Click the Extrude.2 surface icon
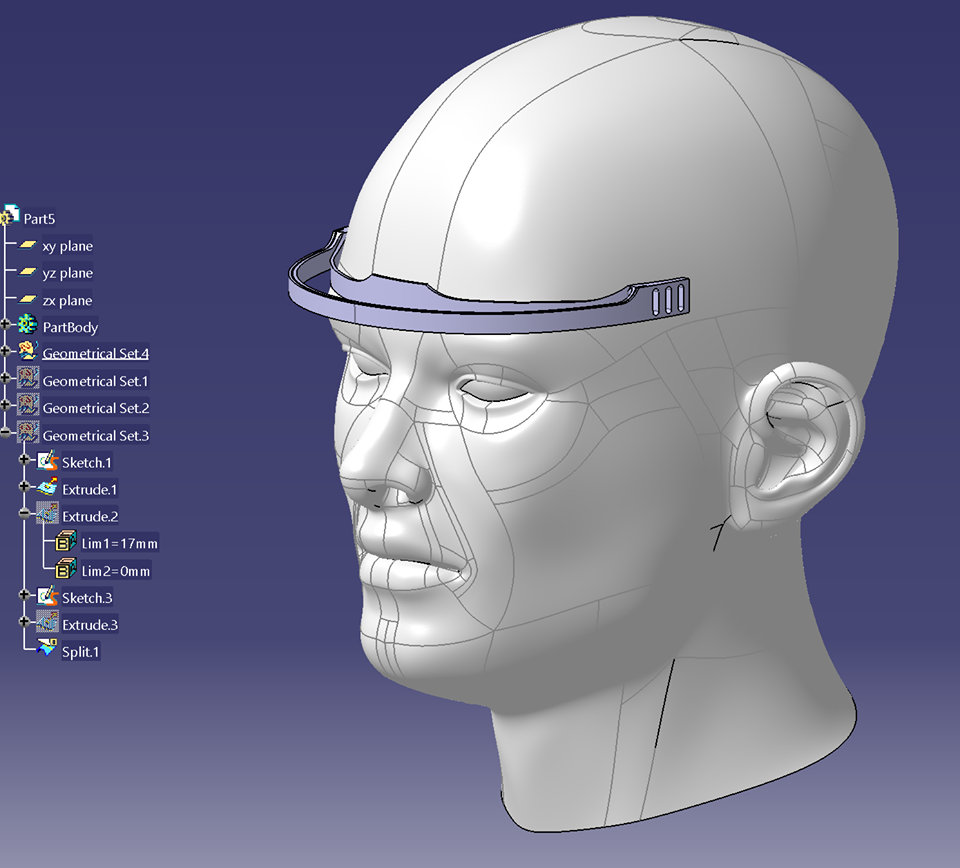Image resolution: width=960 pixels, height=868 pixels. coord(47,514)
